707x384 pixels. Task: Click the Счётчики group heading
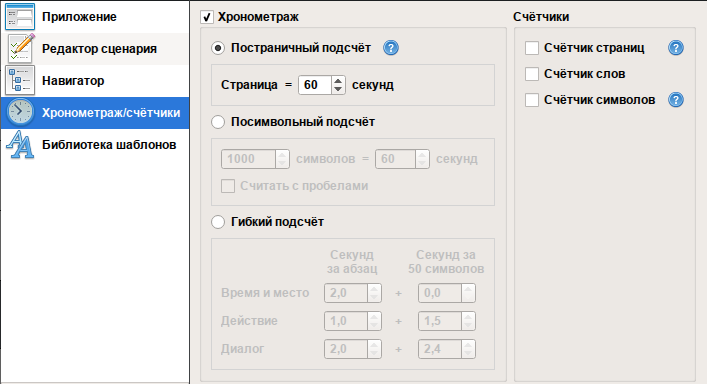(541, 17)
